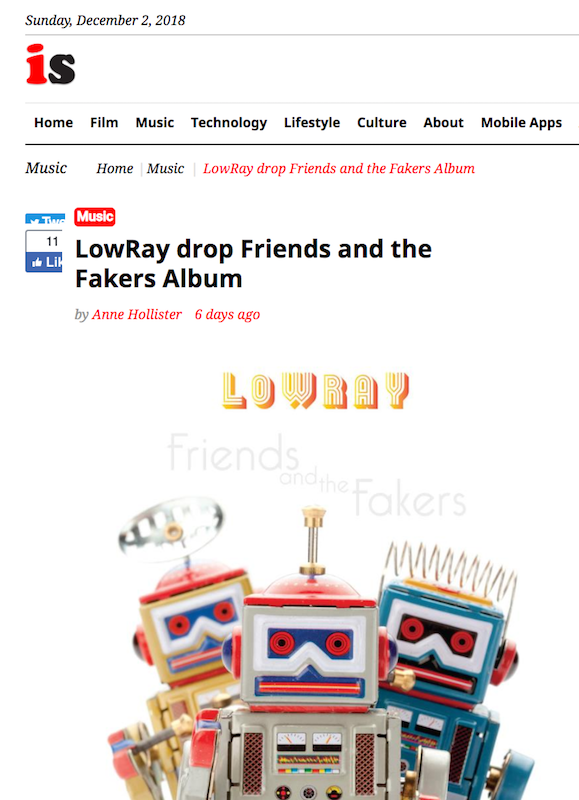Click the Home breadcrumb link
This screenshot has width=579, height=800.
tap(115, 168)
